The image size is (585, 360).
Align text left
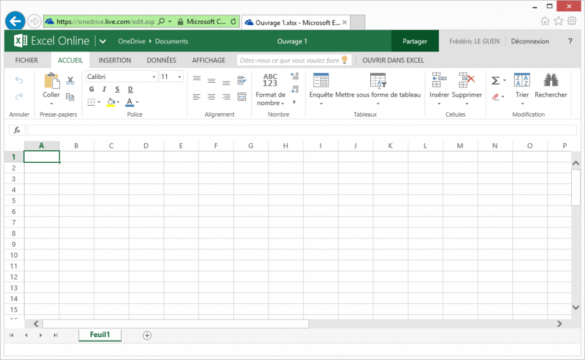(x=197, y=97)
